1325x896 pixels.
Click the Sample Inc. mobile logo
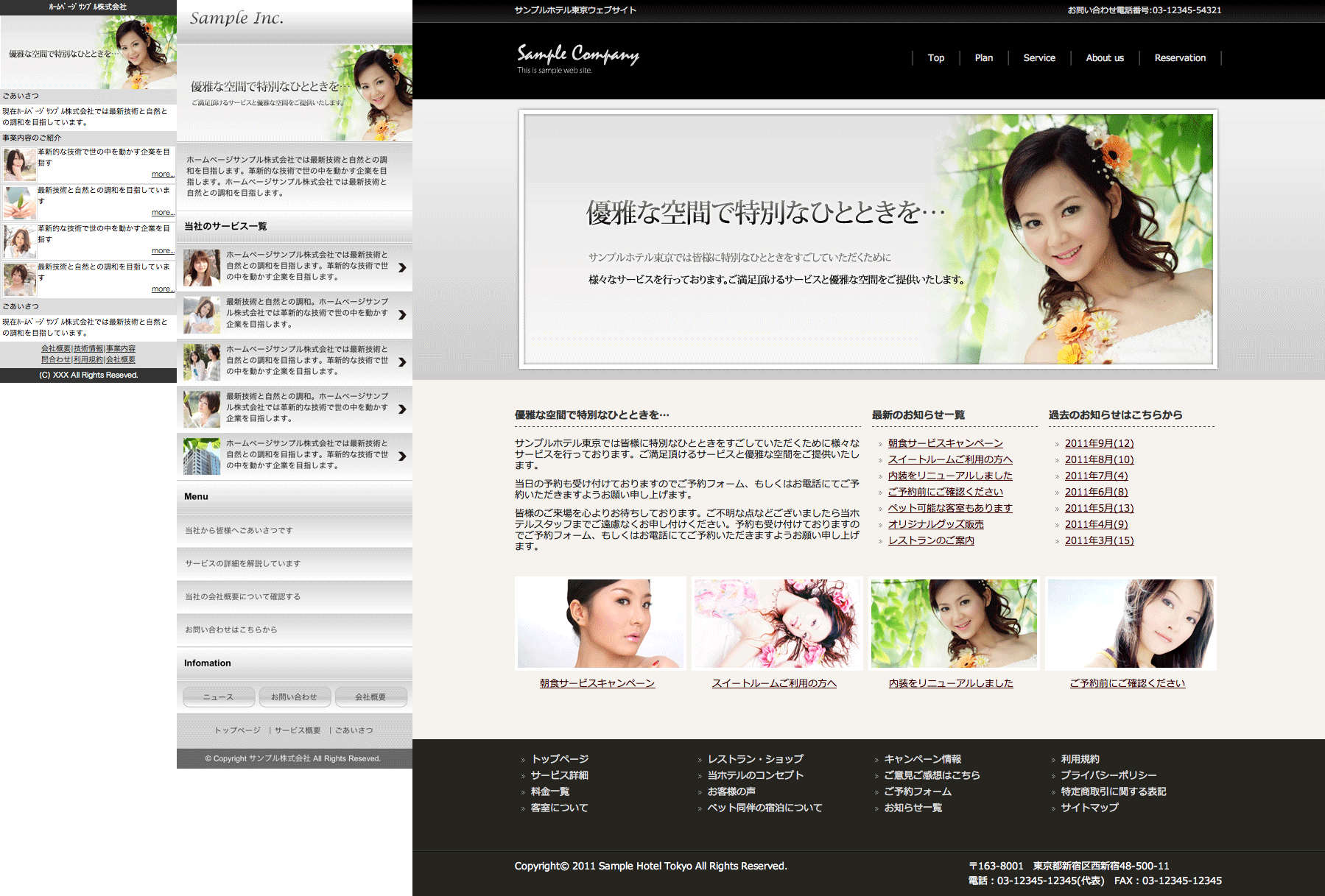tap(236, 18)
